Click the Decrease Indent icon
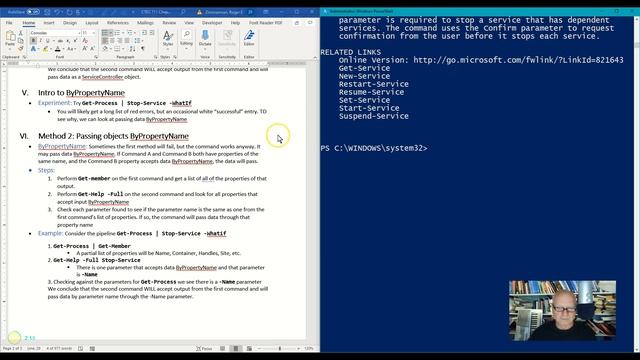 tap(144, 33)
